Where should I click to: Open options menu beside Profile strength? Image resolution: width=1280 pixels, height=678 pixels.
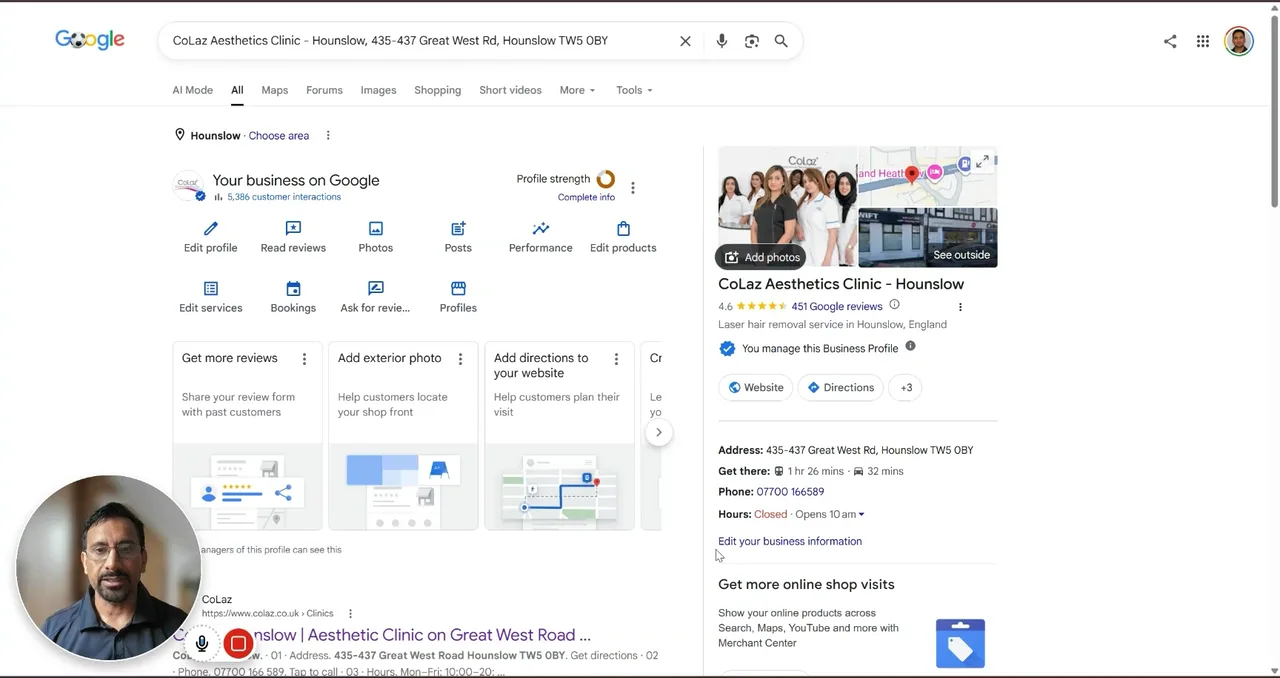point(633,187)
